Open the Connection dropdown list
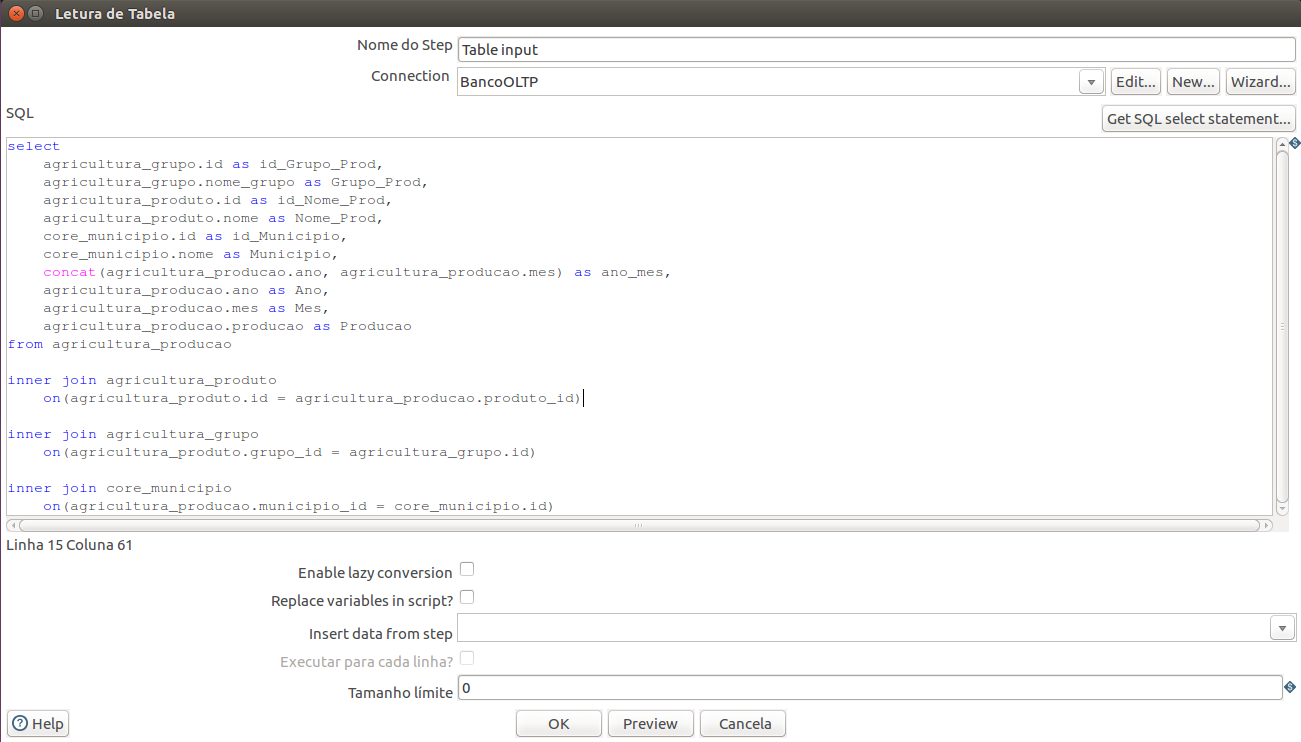The height and width of the screenshot is (742, 1301). tap(1092, 82)
